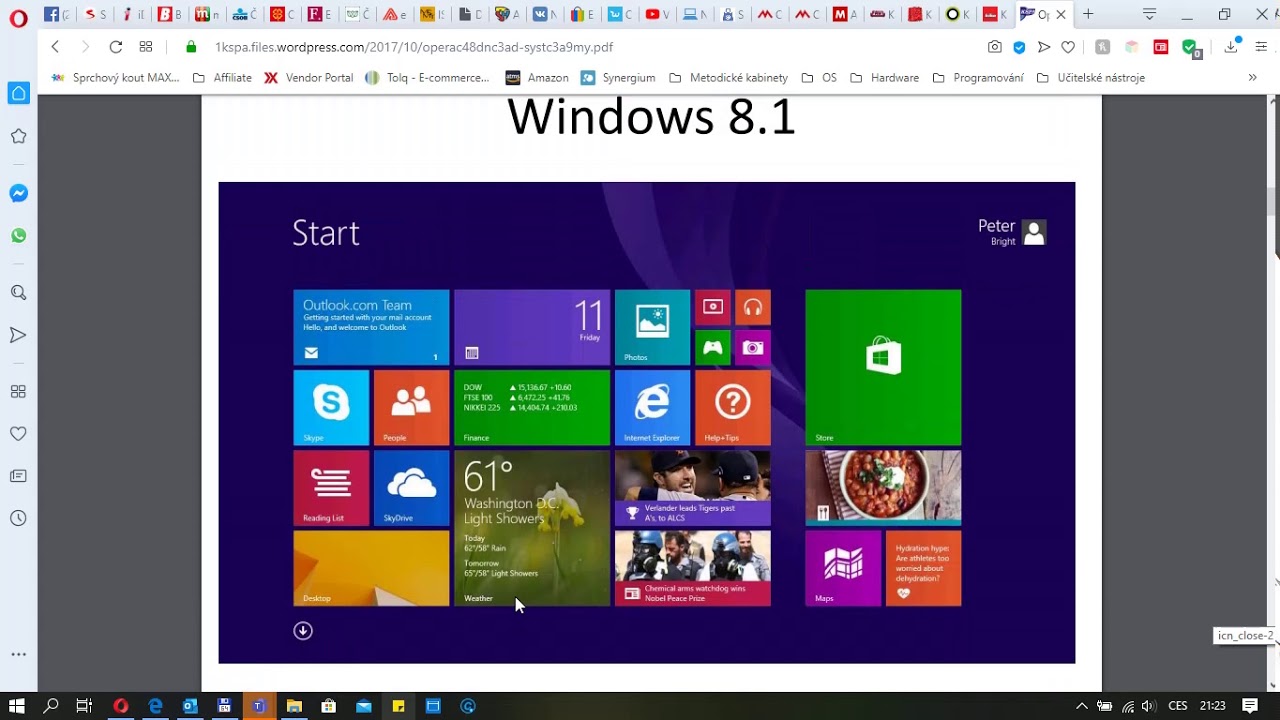Open Microsoft Teams from the taskbar
1280x720 pixels.
click(x=259, y=706)
